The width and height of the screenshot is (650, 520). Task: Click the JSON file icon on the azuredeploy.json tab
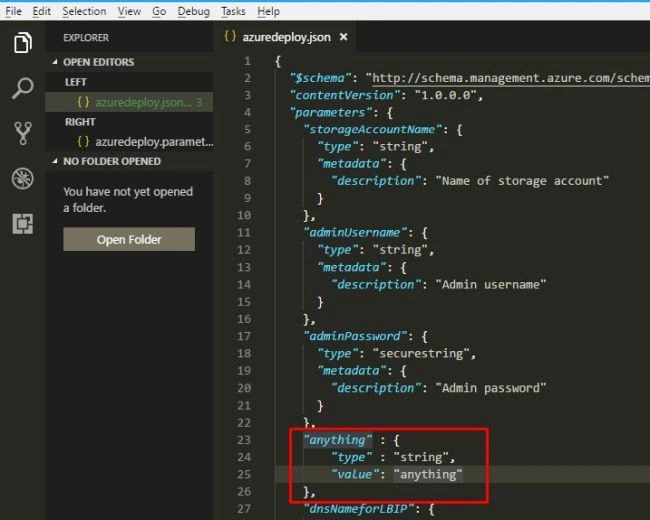coord(230,36)
